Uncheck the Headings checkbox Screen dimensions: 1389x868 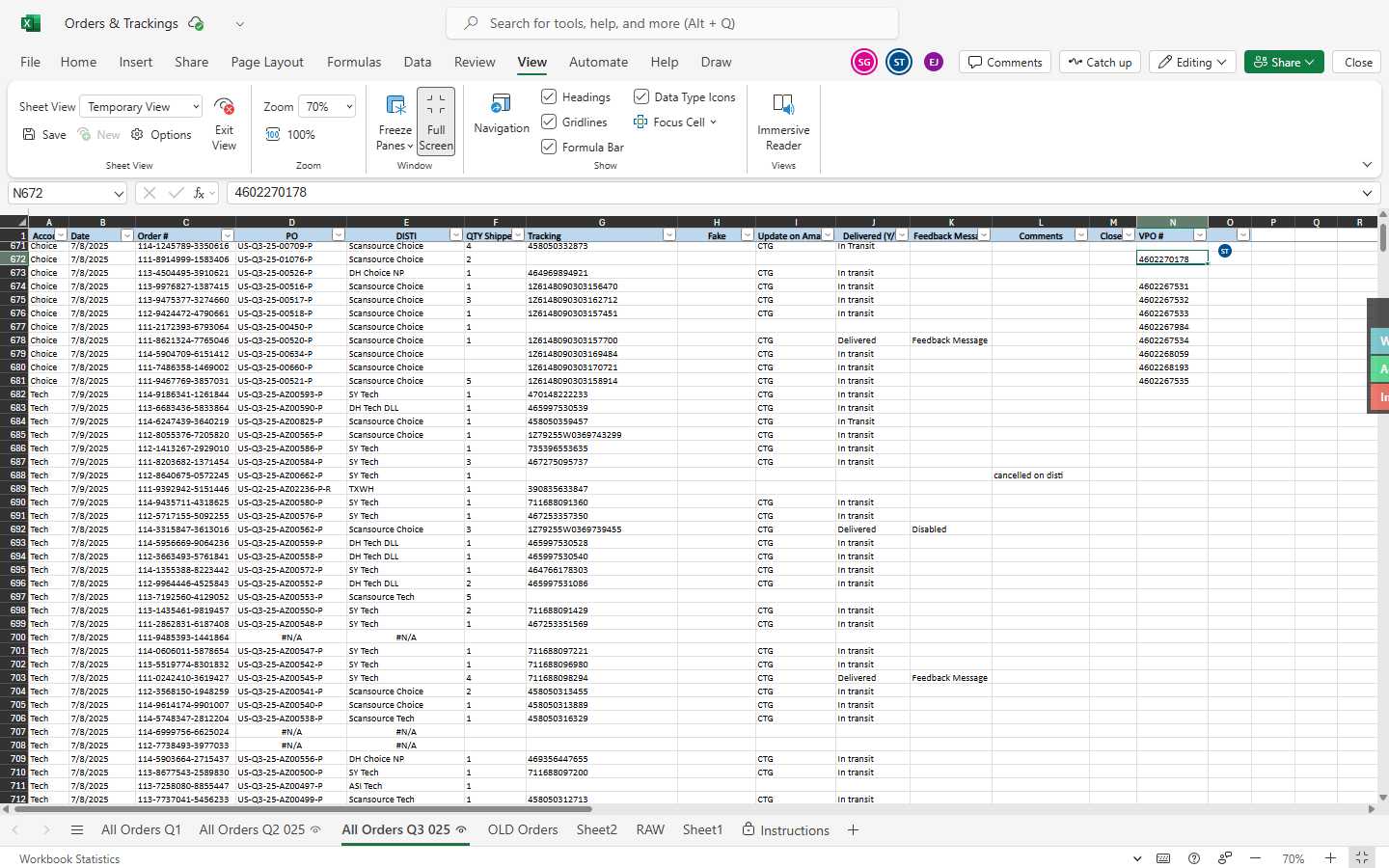pyautogui.click(x=549, y=96)
